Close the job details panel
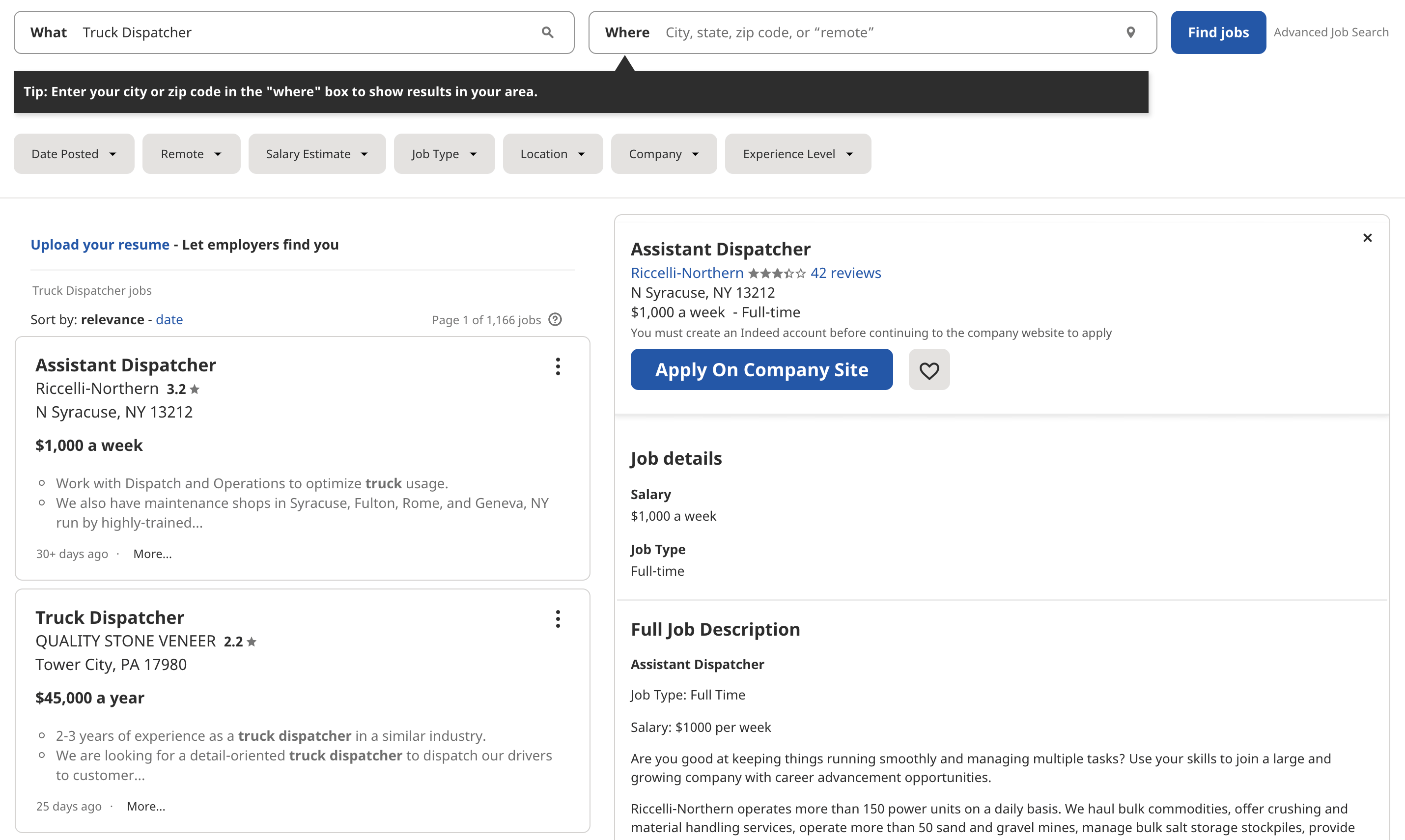The image size is (1405, 840). [1367, 238]
